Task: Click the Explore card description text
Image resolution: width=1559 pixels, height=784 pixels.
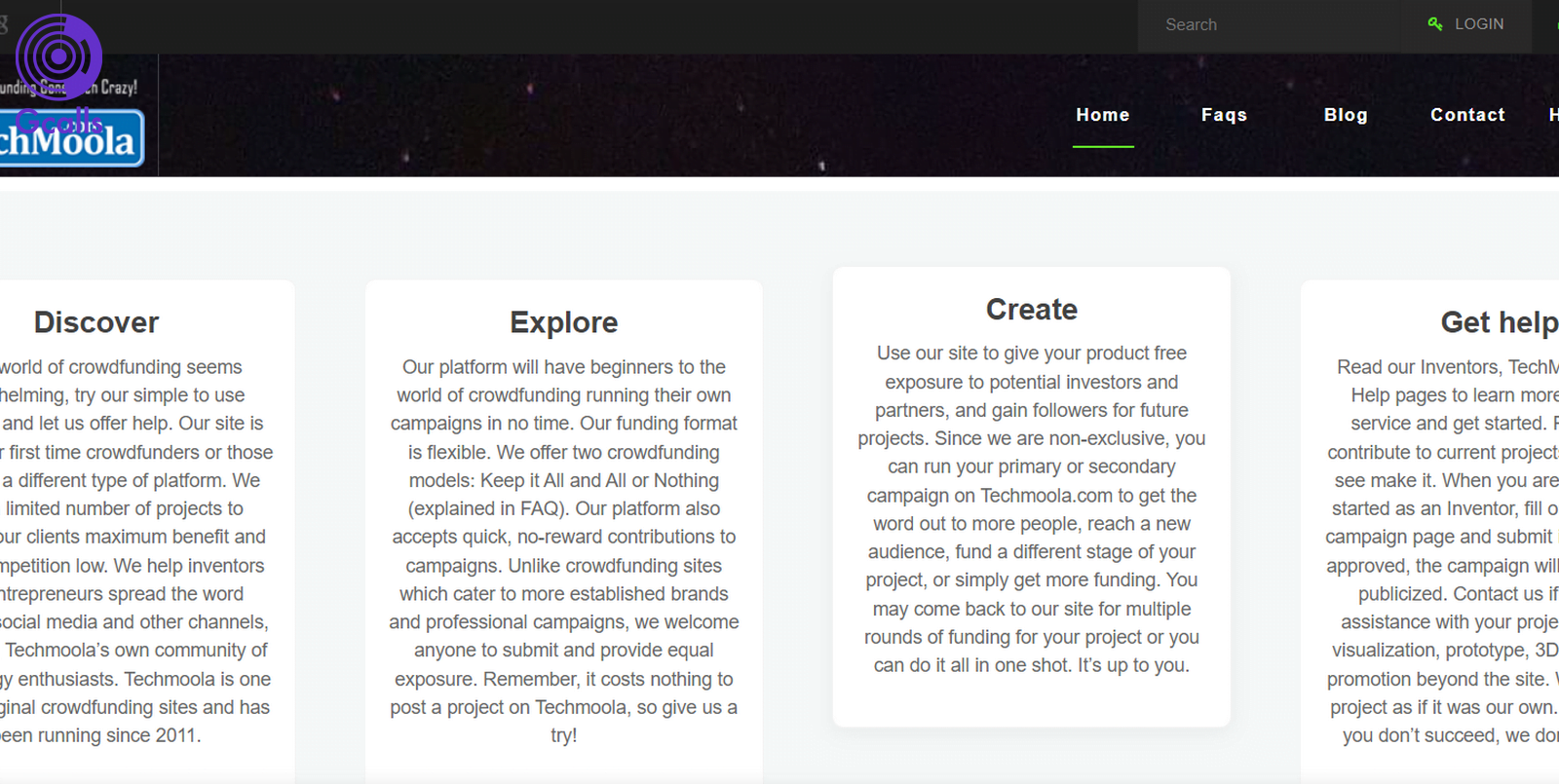Action: pos(563,550)
